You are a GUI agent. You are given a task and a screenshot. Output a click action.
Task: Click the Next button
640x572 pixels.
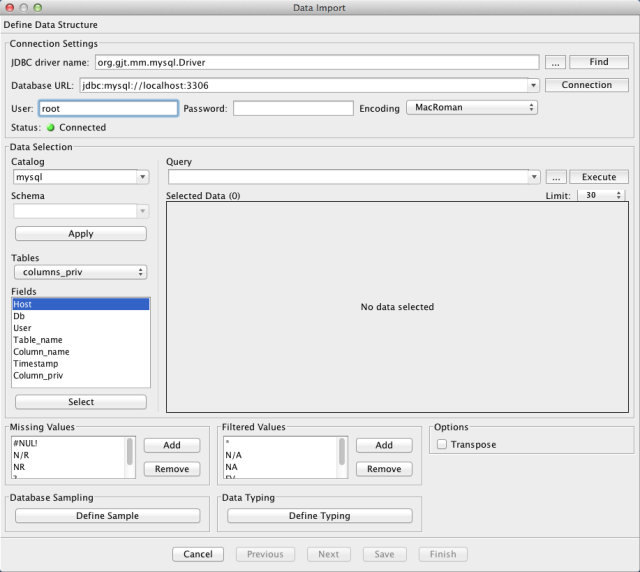point(329,554)
